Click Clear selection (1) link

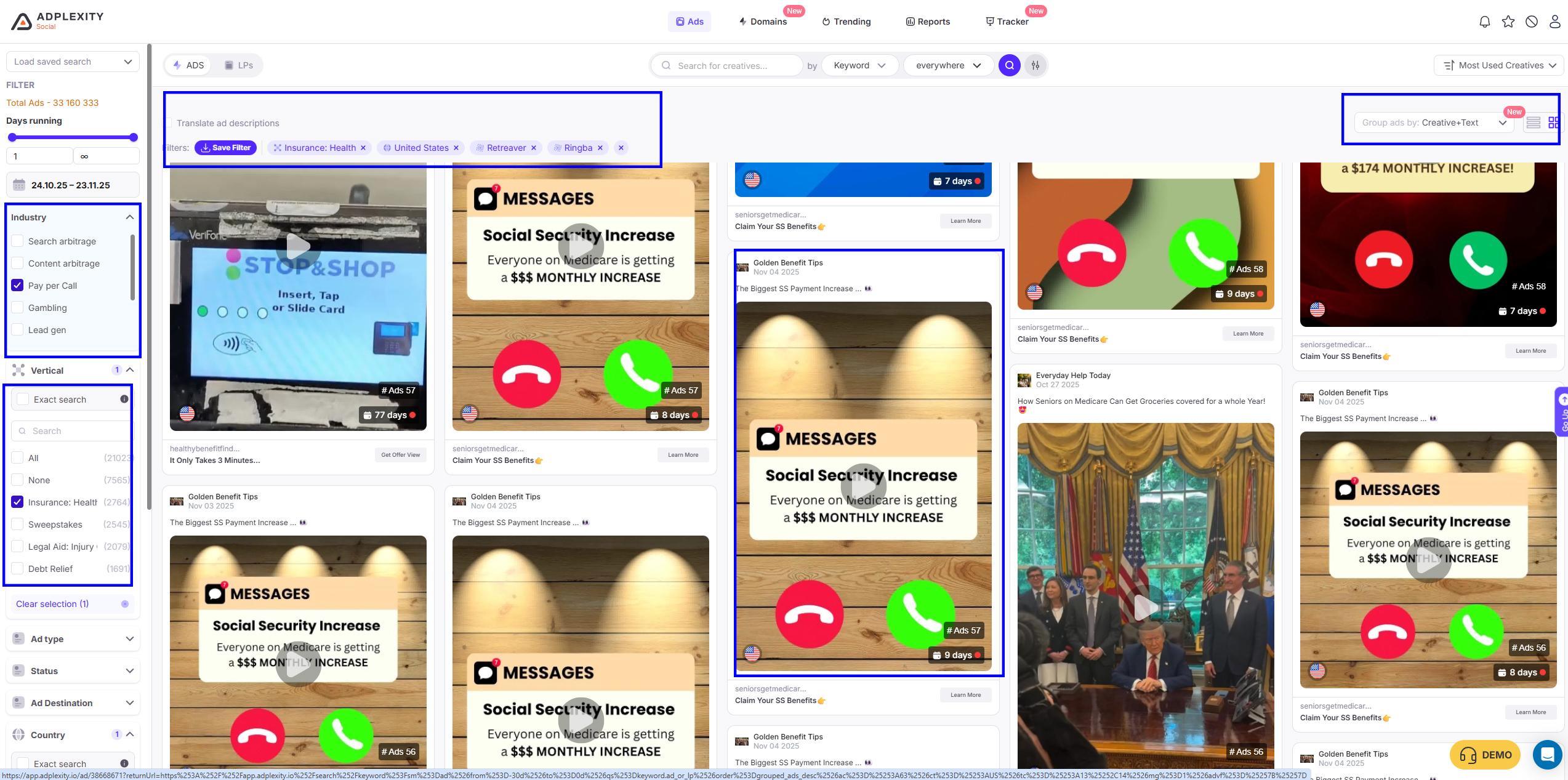pos(52,604)
